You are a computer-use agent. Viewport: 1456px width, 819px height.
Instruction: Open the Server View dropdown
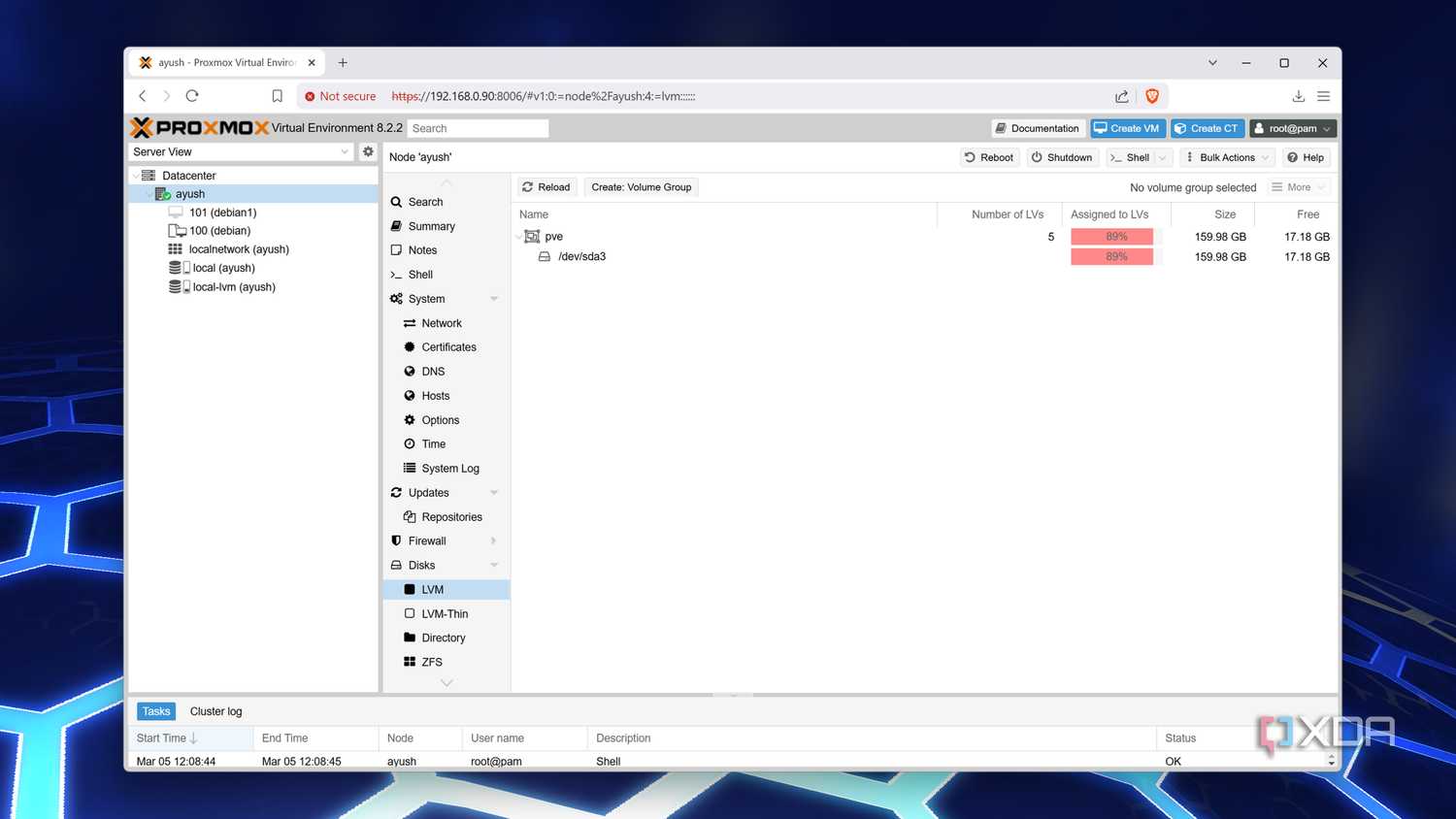pos(241,151)
